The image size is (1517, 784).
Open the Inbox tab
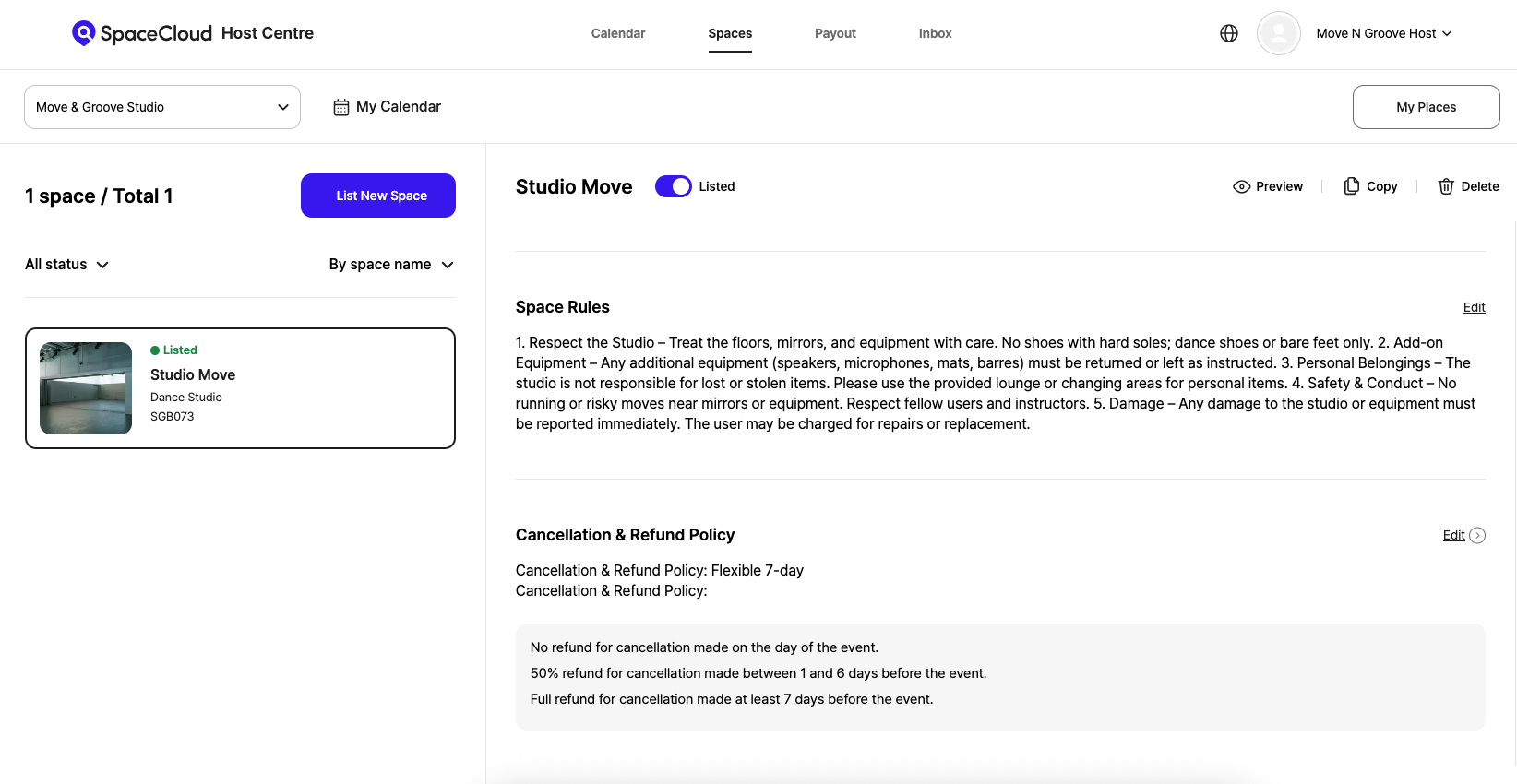point(935,33)
